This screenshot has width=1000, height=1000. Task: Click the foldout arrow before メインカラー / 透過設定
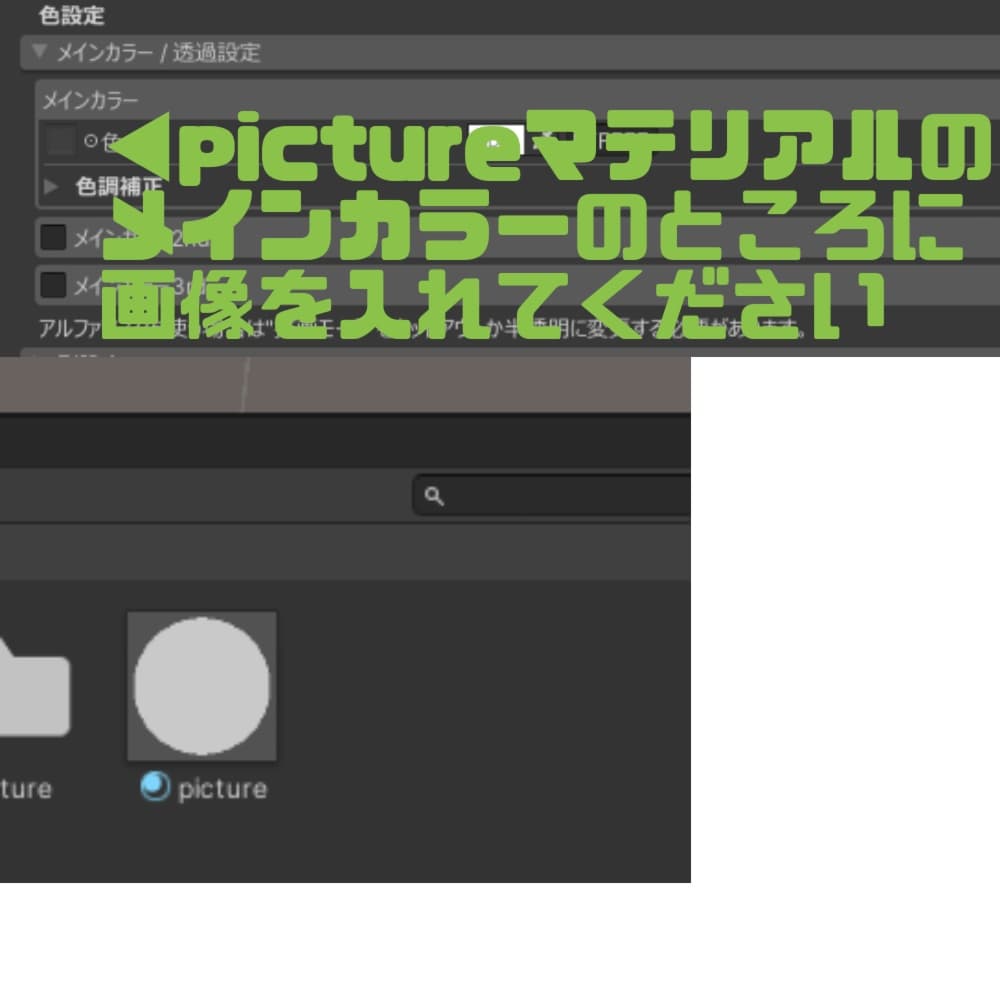coord(38,52)
